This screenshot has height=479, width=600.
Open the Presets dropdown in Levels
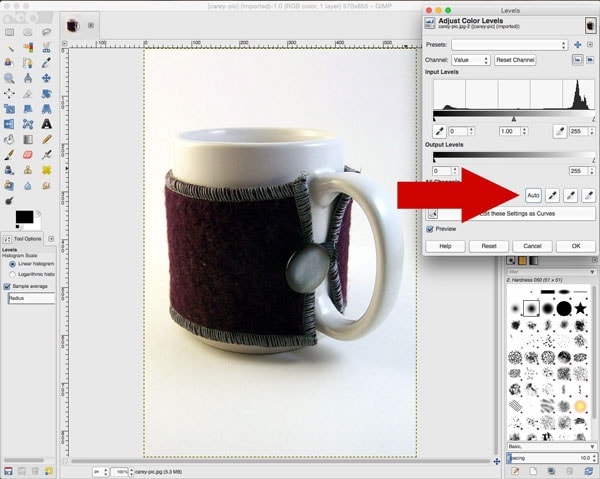(x=509, y=45)
